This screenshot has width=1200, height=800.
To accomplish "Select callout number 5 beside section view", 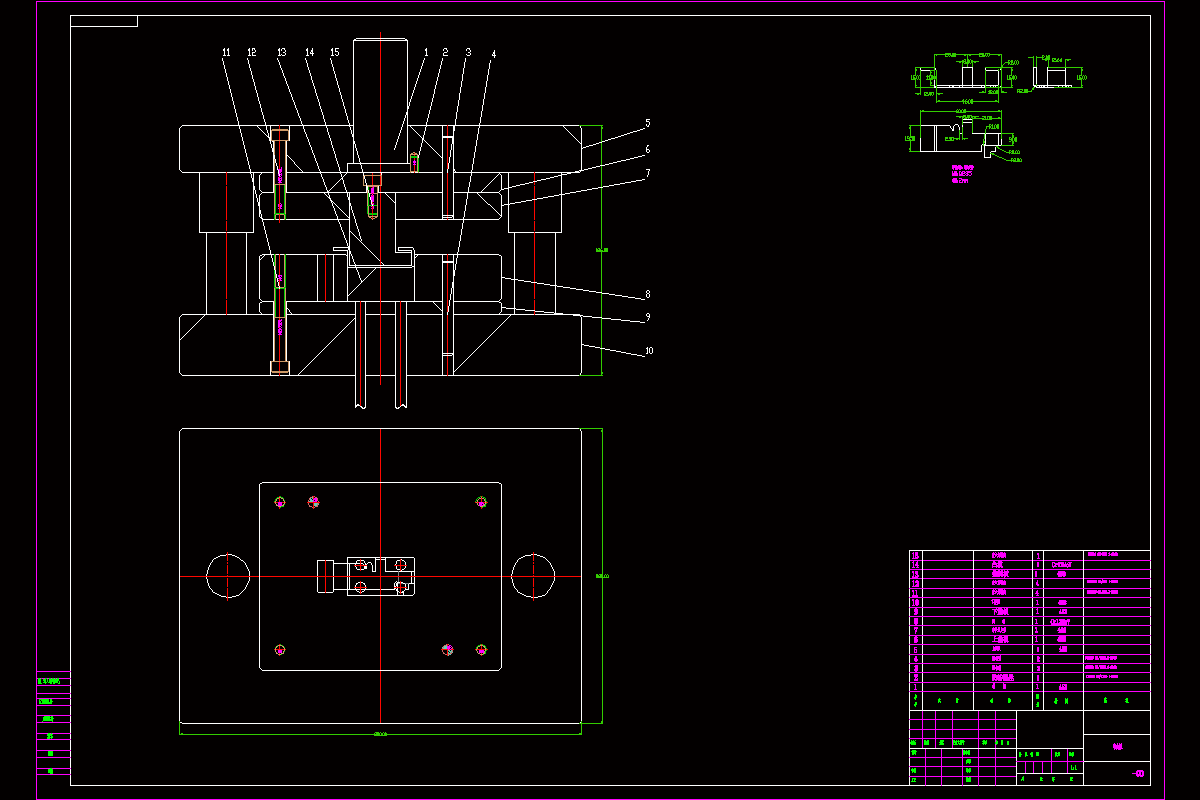I will coord(648,124).
